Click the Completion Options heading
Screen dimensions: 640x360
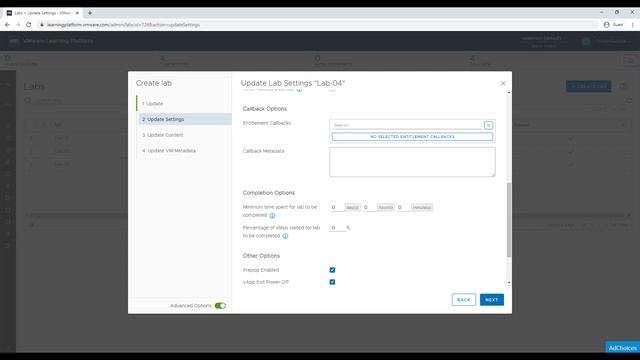pyautogui.click(x=269, y=193)
